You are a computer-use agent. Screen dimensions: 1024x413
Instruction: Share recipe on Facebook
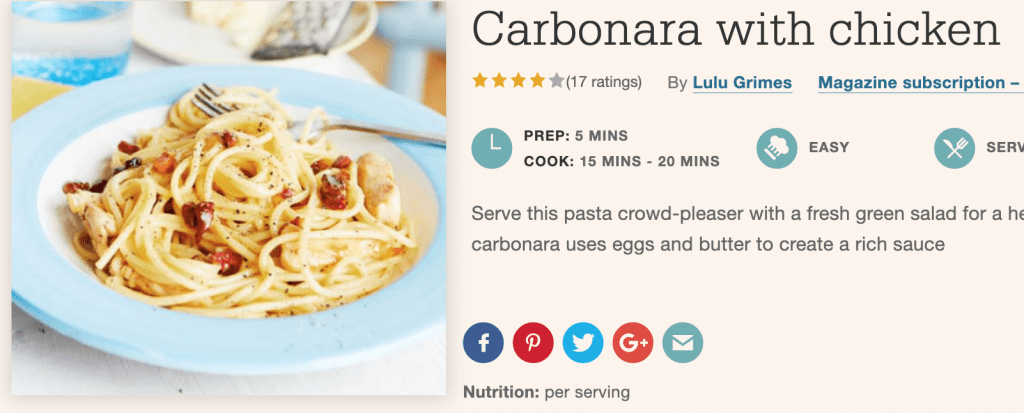coord(483,344)
